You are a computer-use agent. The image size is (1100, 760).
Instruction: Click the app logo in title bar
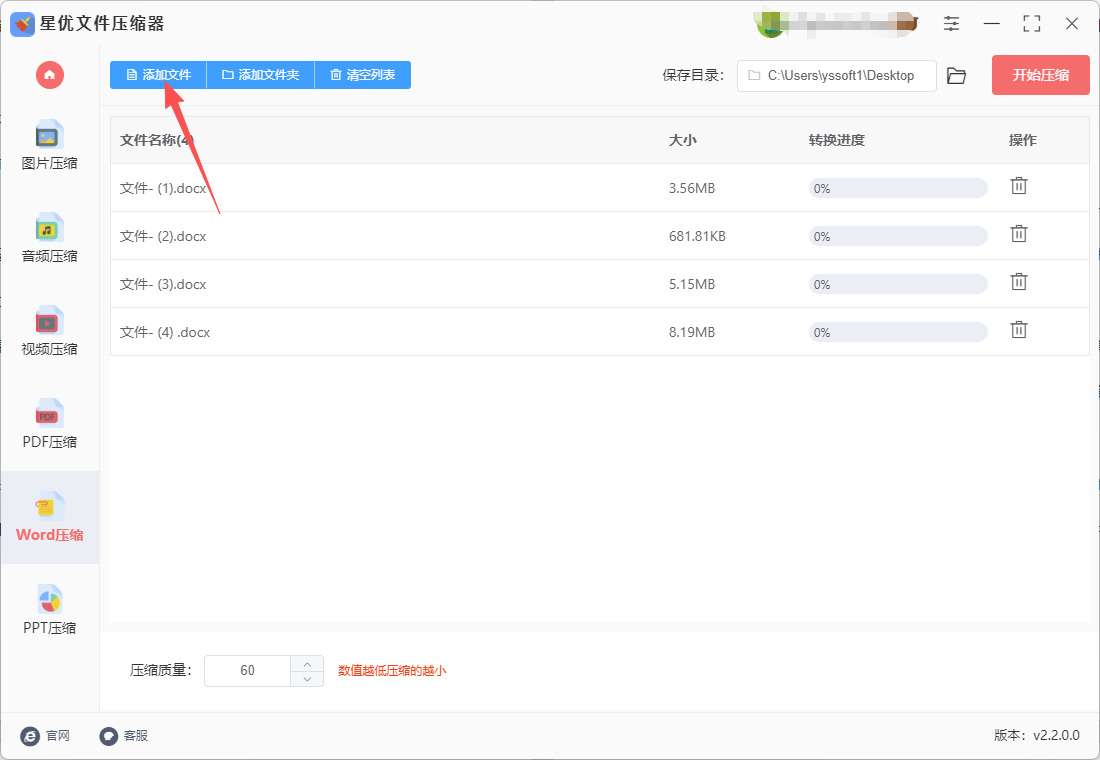point(22,24)
